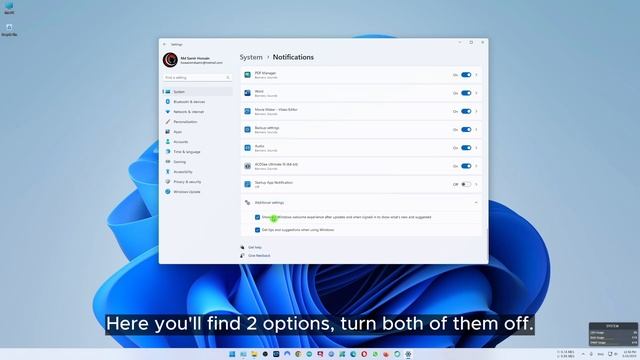Open the Give feedback link

coord(259,256)
